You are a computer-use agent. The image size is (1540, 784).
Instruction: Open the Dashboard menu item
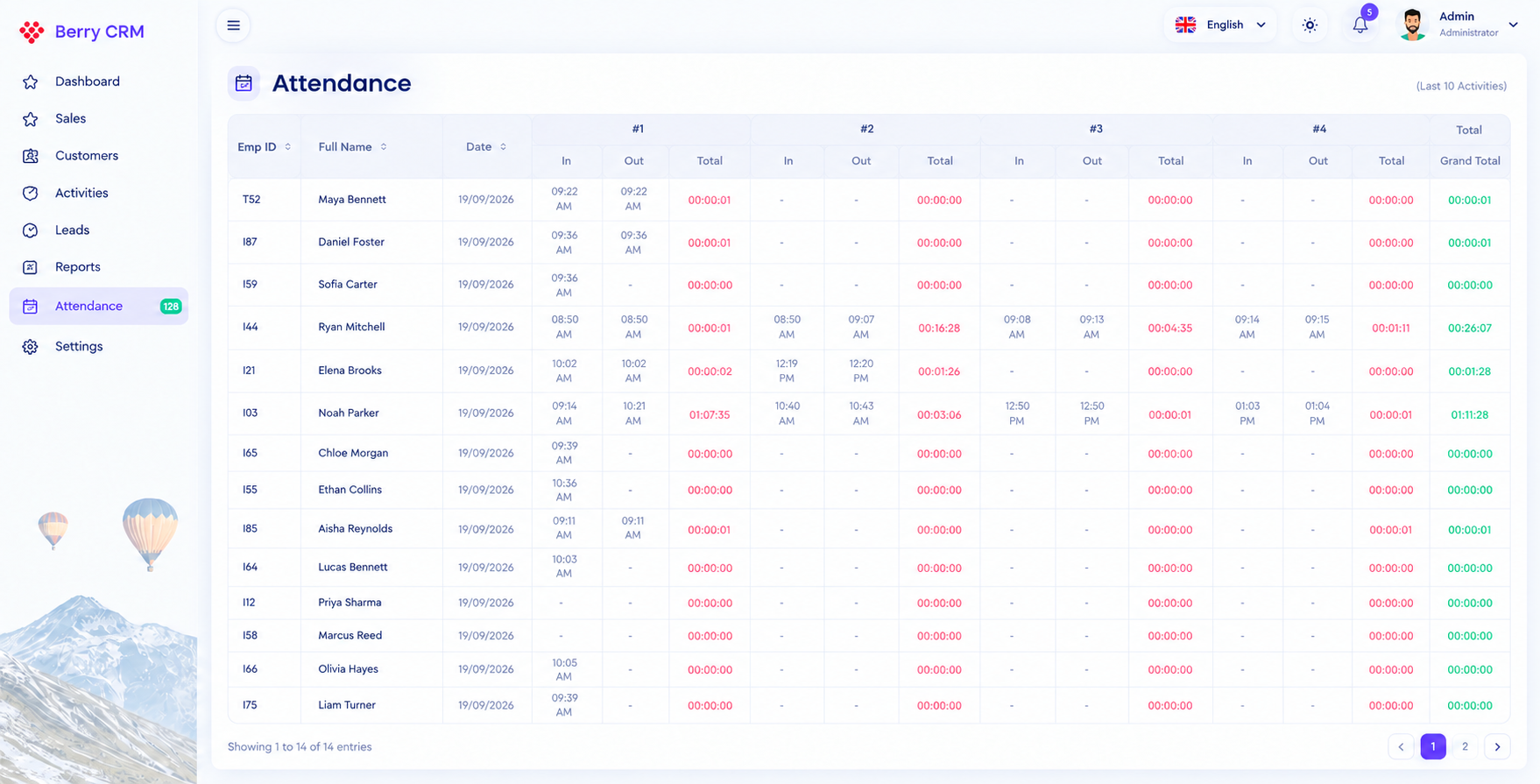(x=98, y=81)
